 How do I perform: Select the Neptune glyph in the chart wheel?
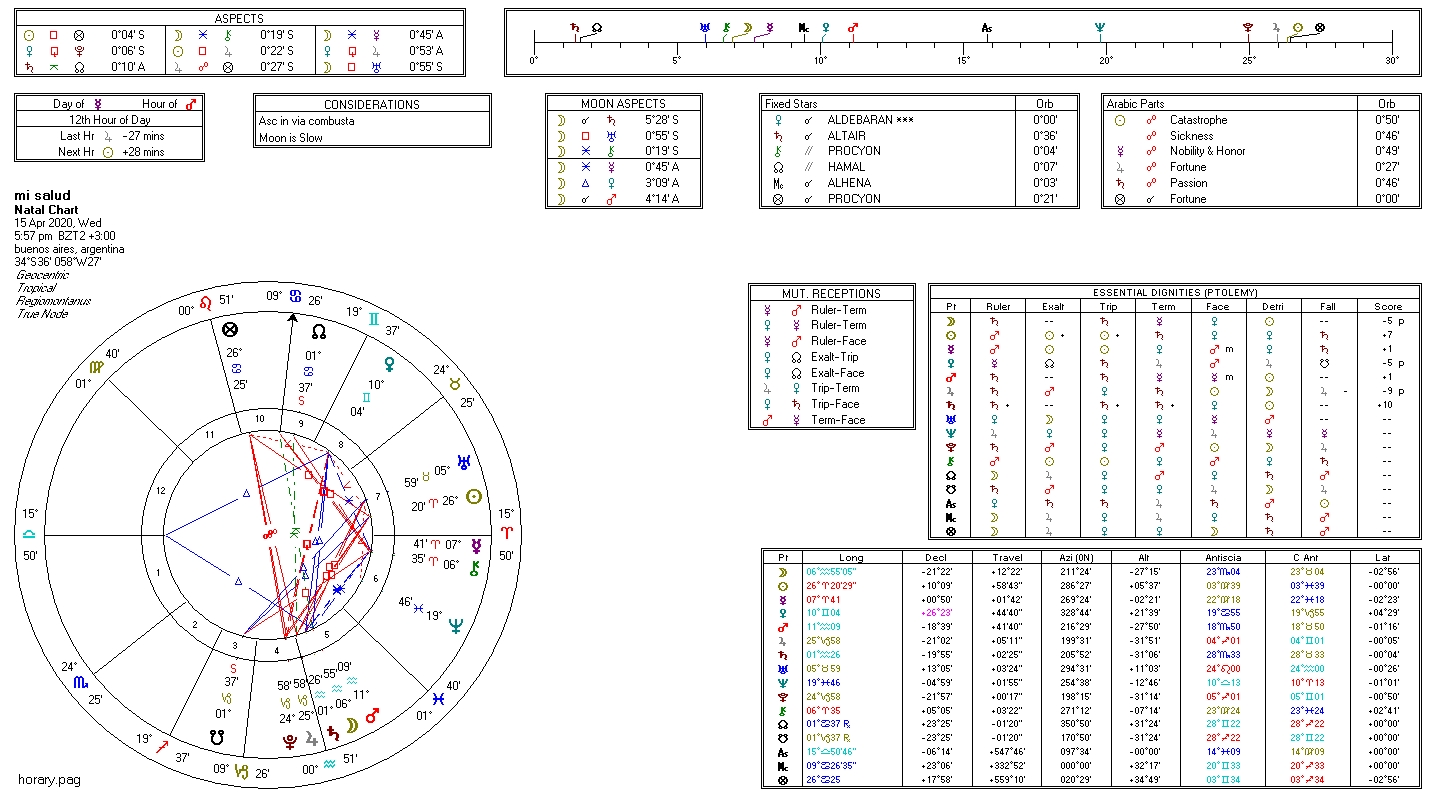pos(455,626)
